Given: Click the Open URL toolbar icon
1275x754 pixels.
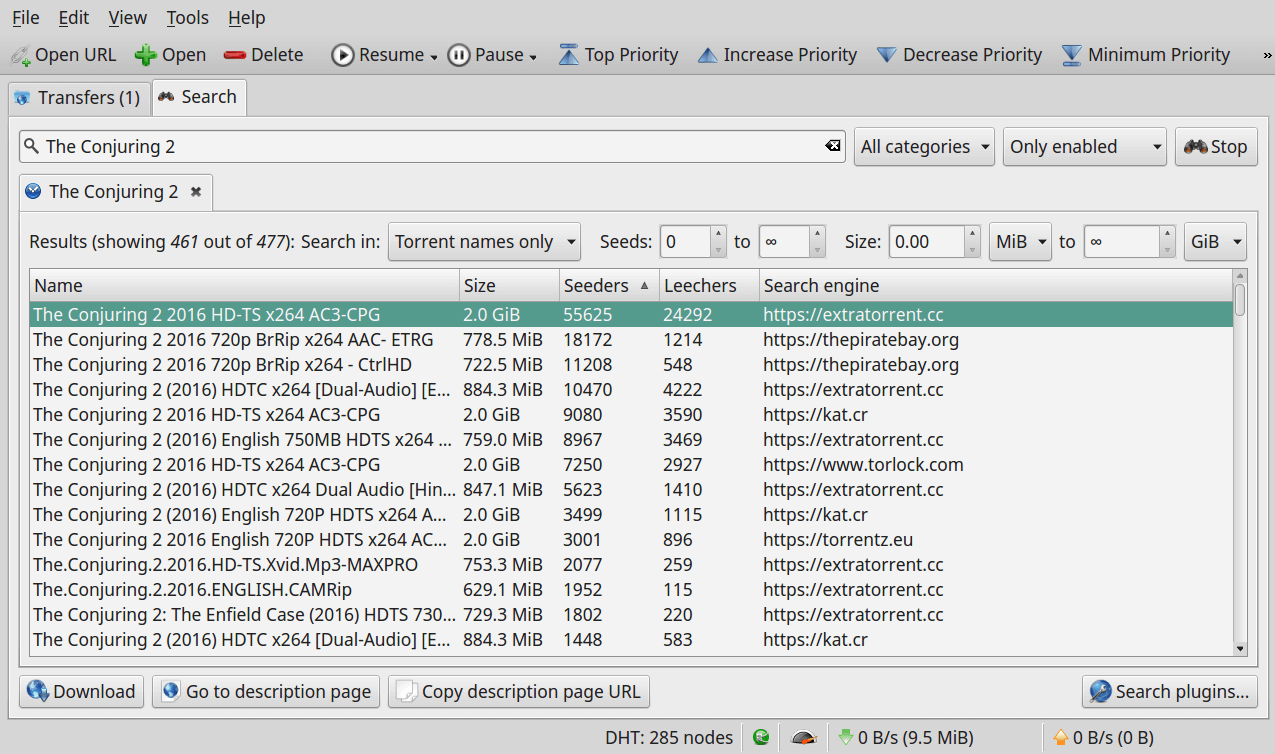Looking at the screenshot, I should pyautogui.click(x=21, y=55).
